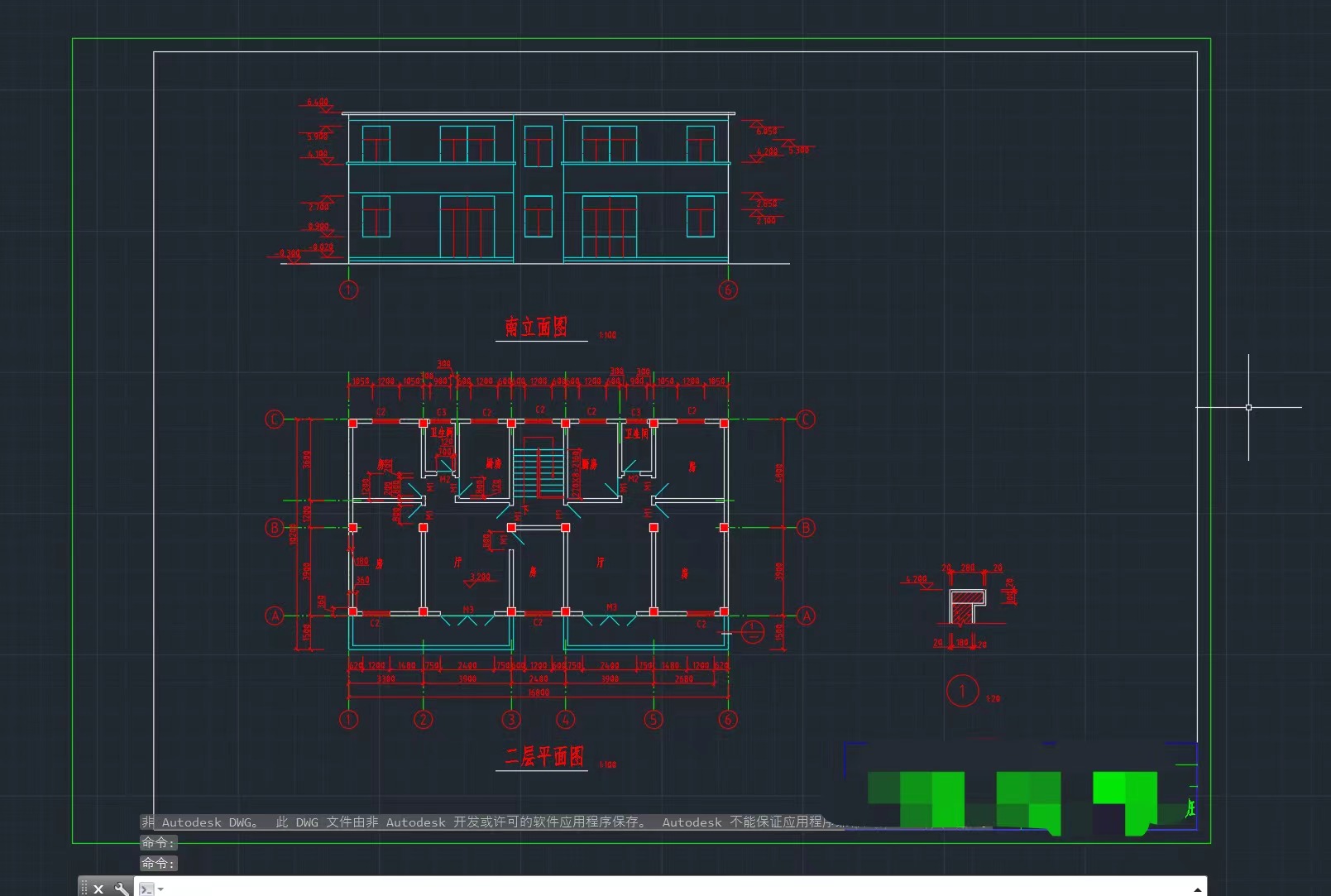Pick detail bubble 1 beside 1:20 scale
The width and height of the screenshot is (1331, 896).
coord(962,691)
